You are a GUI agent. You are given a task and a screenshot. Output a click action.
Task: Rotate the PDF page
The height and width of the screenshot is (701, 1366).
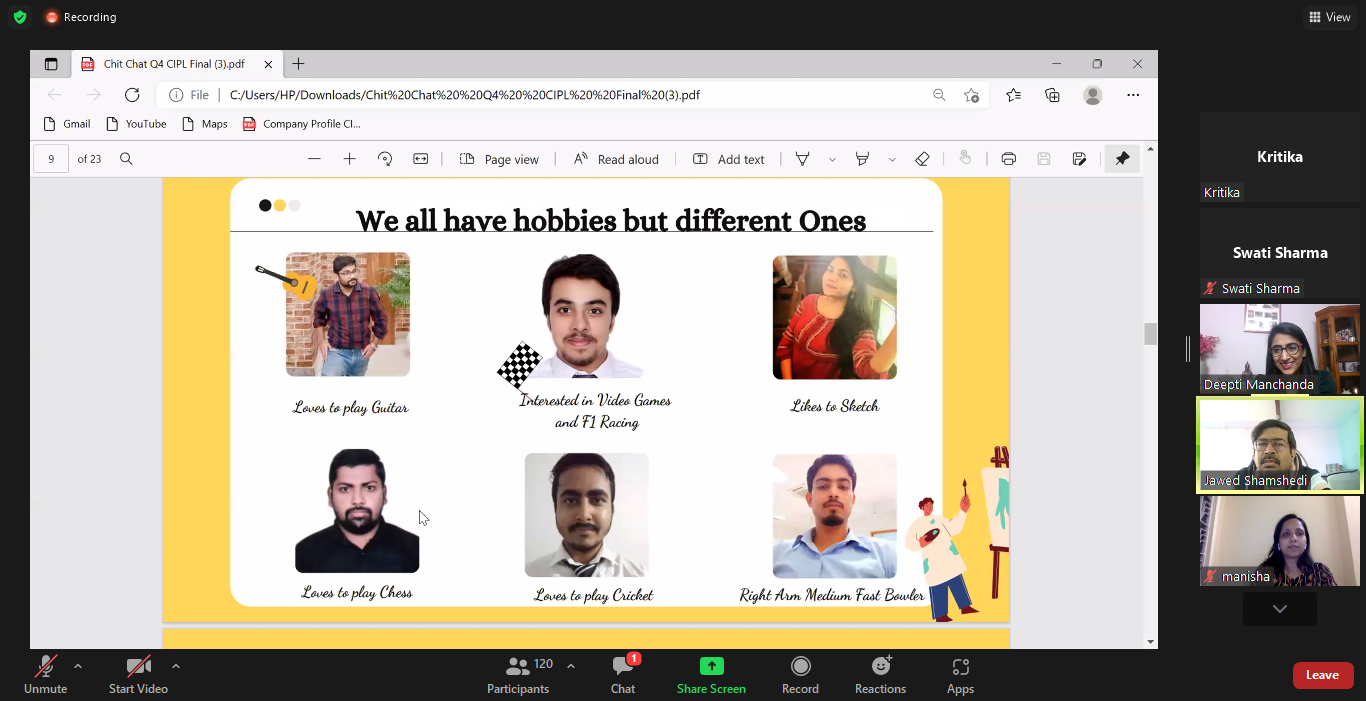click(x=385, y=159)
